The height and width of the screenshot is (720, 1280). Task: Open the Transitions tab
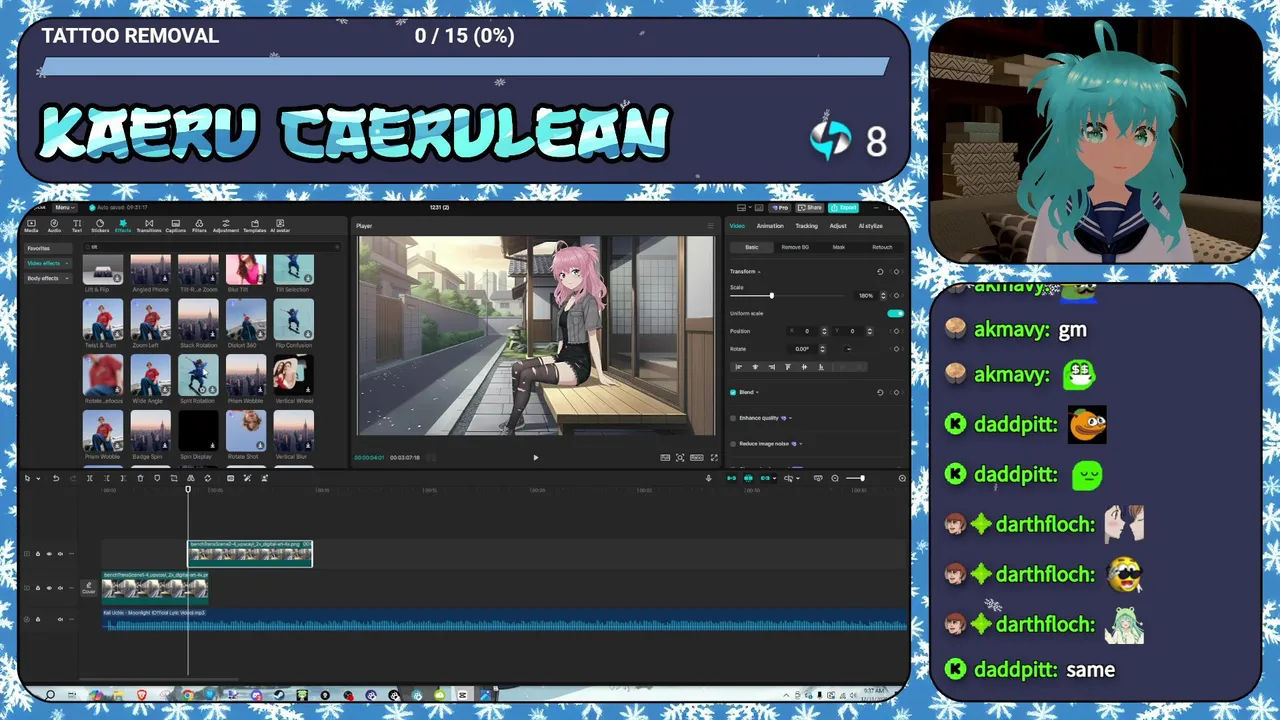pos(149,226)
